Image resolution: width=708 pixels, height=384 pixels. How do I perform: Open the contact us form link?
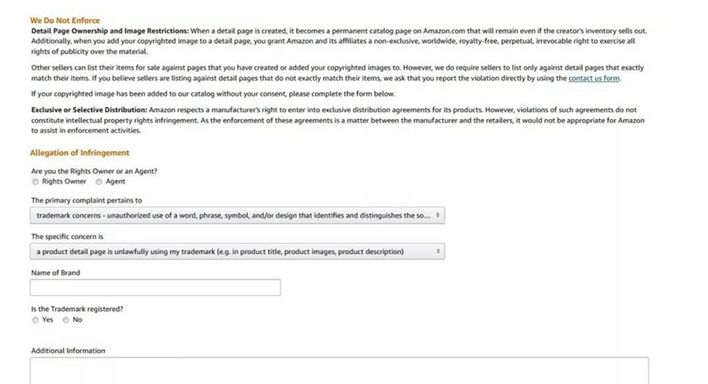pos(594,78)
